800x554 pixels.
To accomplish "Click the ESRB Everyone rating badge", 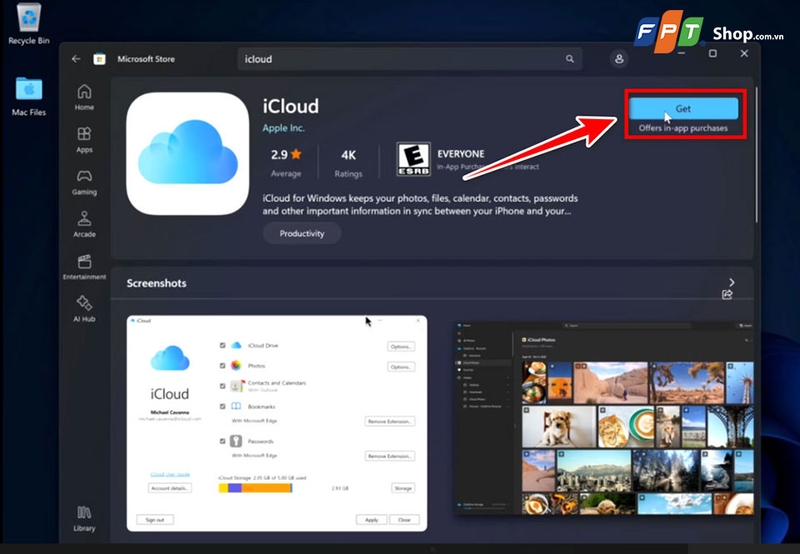I will 413,159.
